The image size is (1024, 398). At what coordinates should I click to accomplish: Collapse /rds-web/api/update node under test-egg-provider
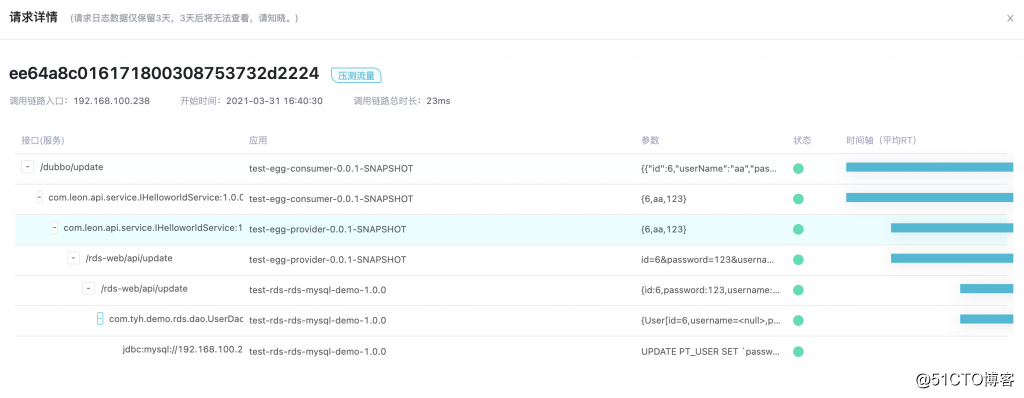coord(73,258)
